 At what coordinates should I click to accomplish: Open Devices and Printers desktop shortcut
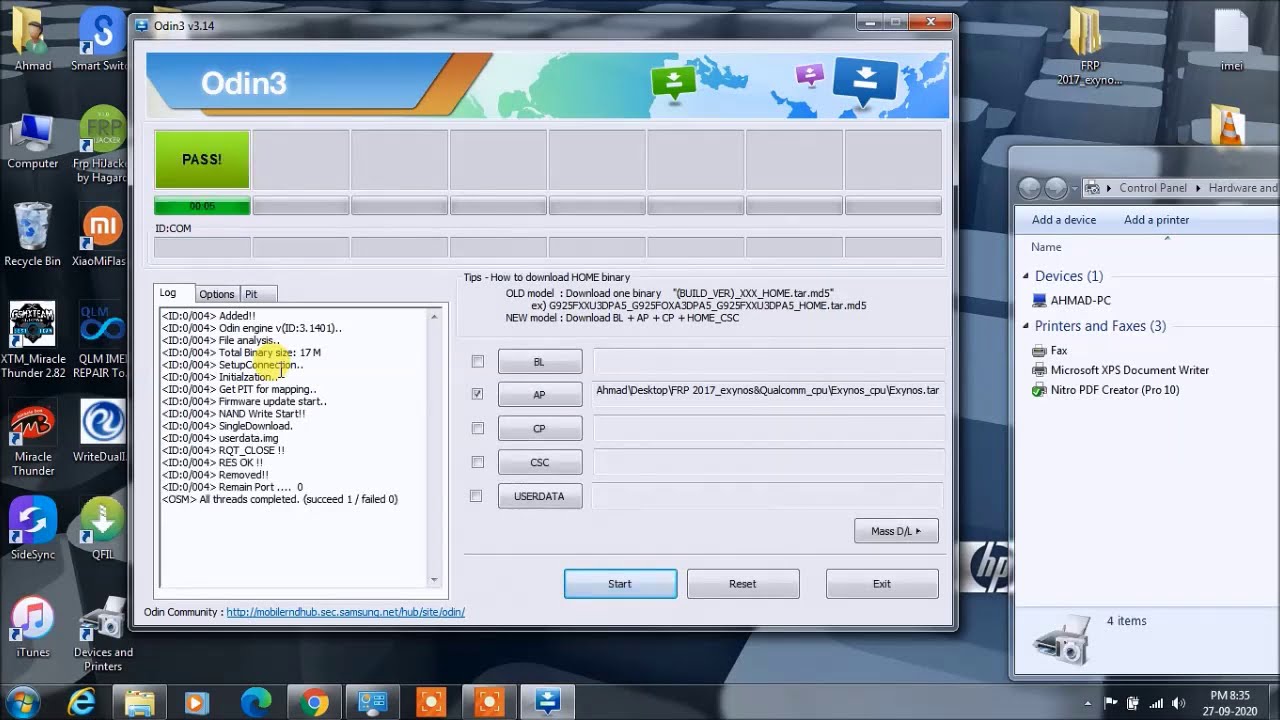[x=102, y=635]
